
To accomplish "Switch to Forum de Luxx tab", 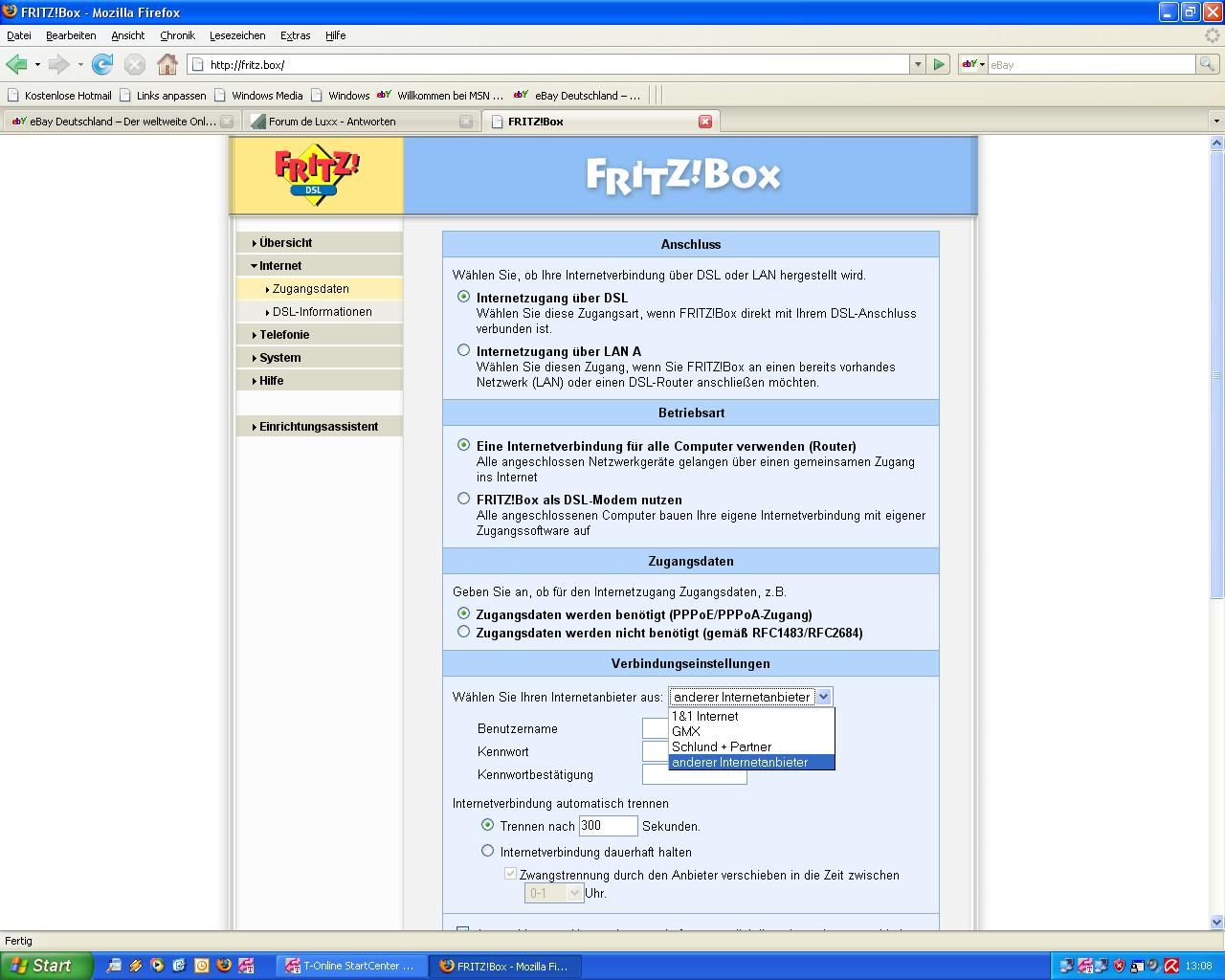I will pyautogui.click(x=360, y=122).
